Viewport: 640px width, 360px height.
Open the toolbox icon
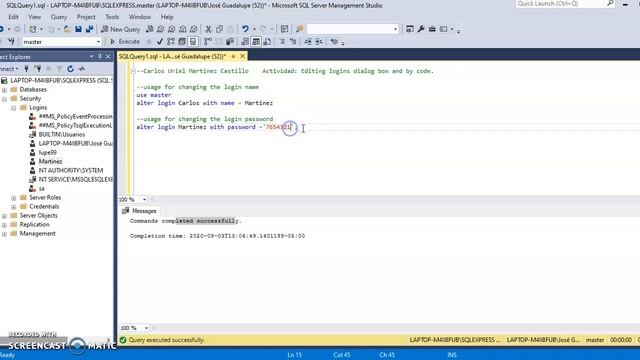[x=432, y=29]
